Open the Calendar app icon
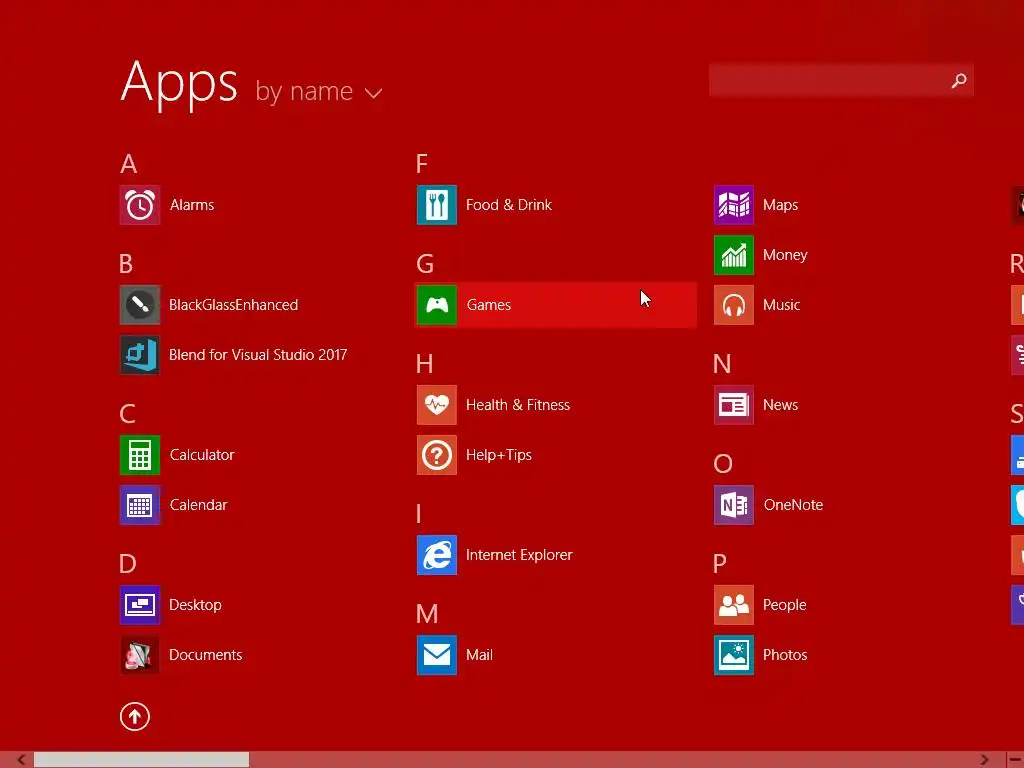1024x768 pixels. point(140,505)
